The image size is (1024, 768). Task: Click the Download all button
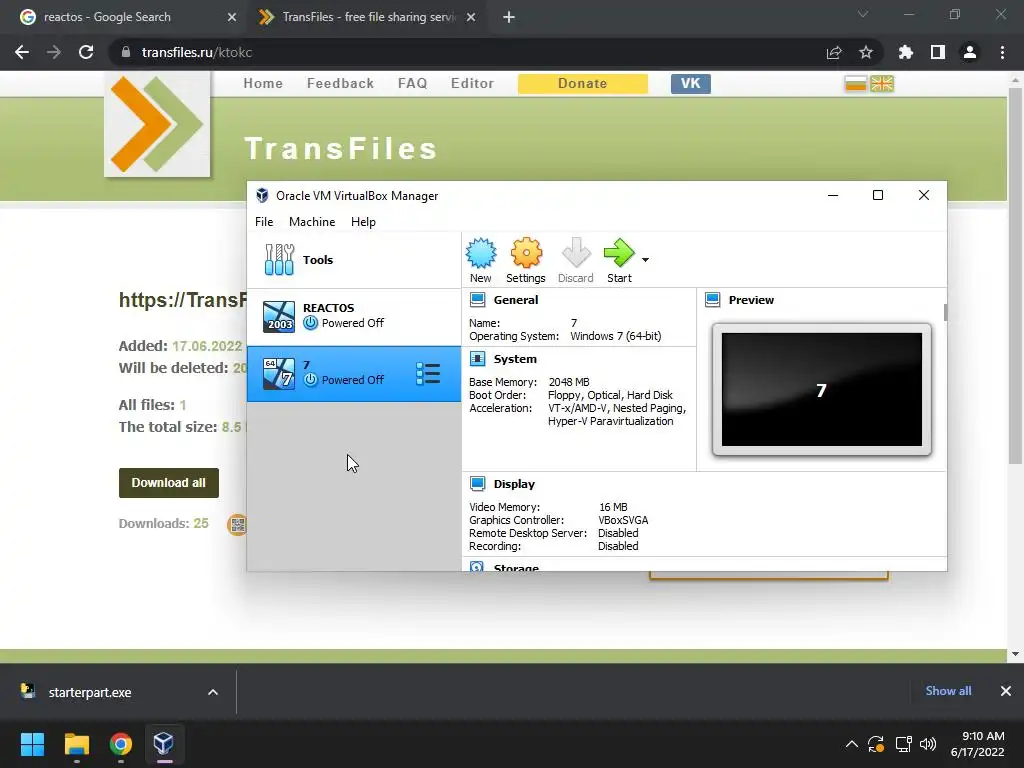point(168,483)
